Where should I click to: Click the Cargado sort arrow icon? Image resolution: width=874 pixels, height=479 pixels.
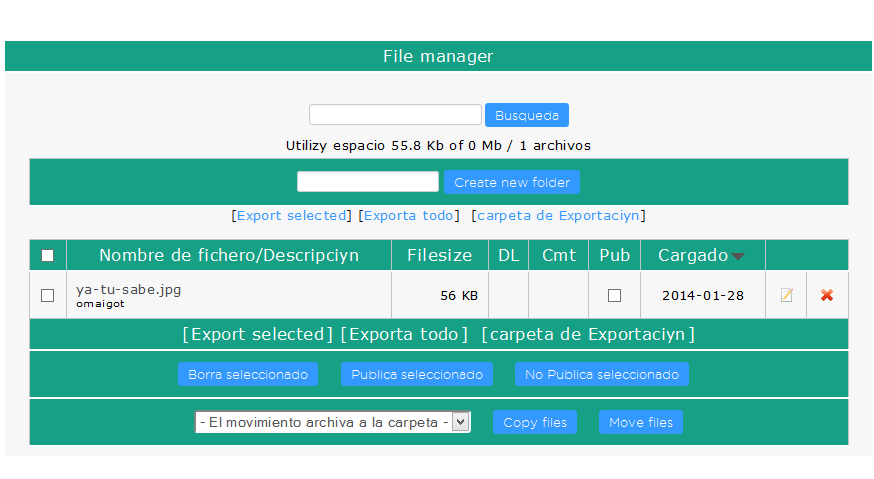(x=738, y=256)
